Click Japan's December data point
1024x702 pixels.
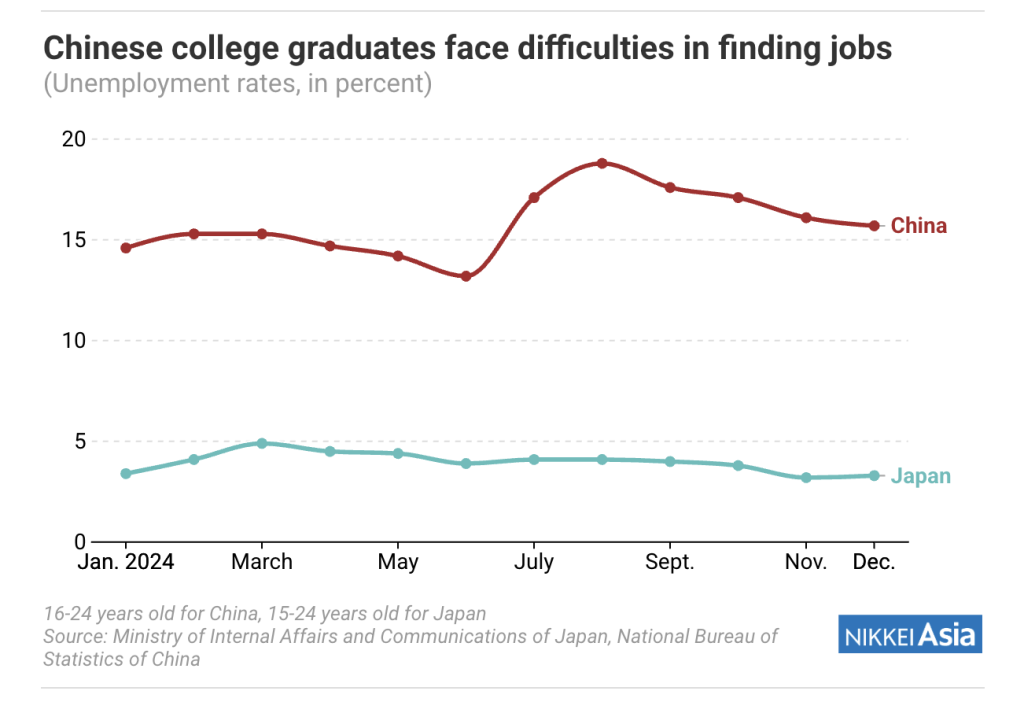(x=874, y=476)
